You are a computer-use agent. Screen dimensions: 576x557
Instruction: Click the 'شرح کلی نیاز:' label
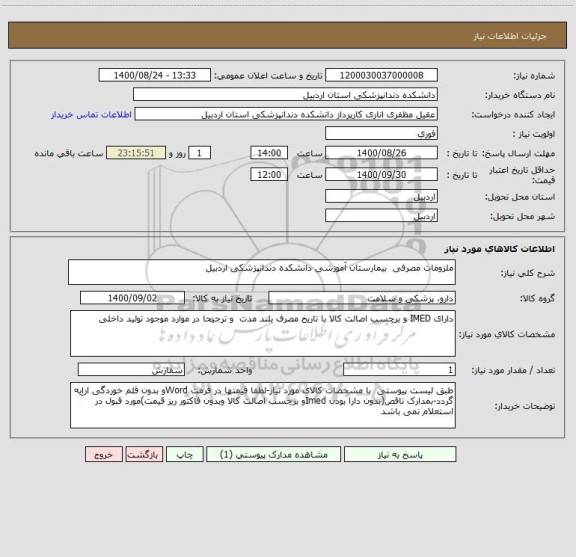[x=528, y=273]
